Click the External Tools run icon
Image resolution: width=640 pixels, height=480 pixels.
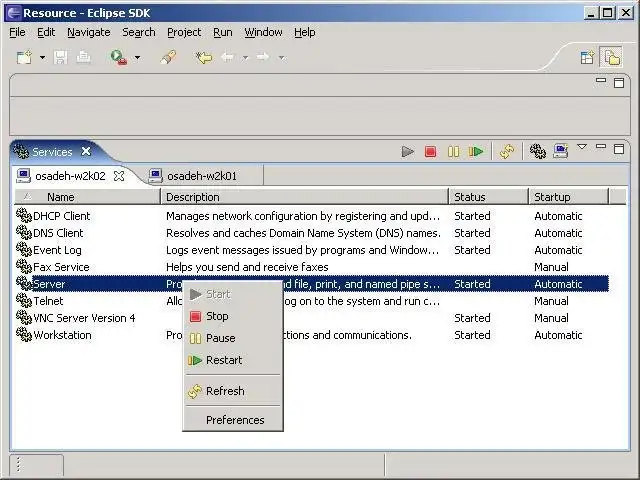pos(119,57)
